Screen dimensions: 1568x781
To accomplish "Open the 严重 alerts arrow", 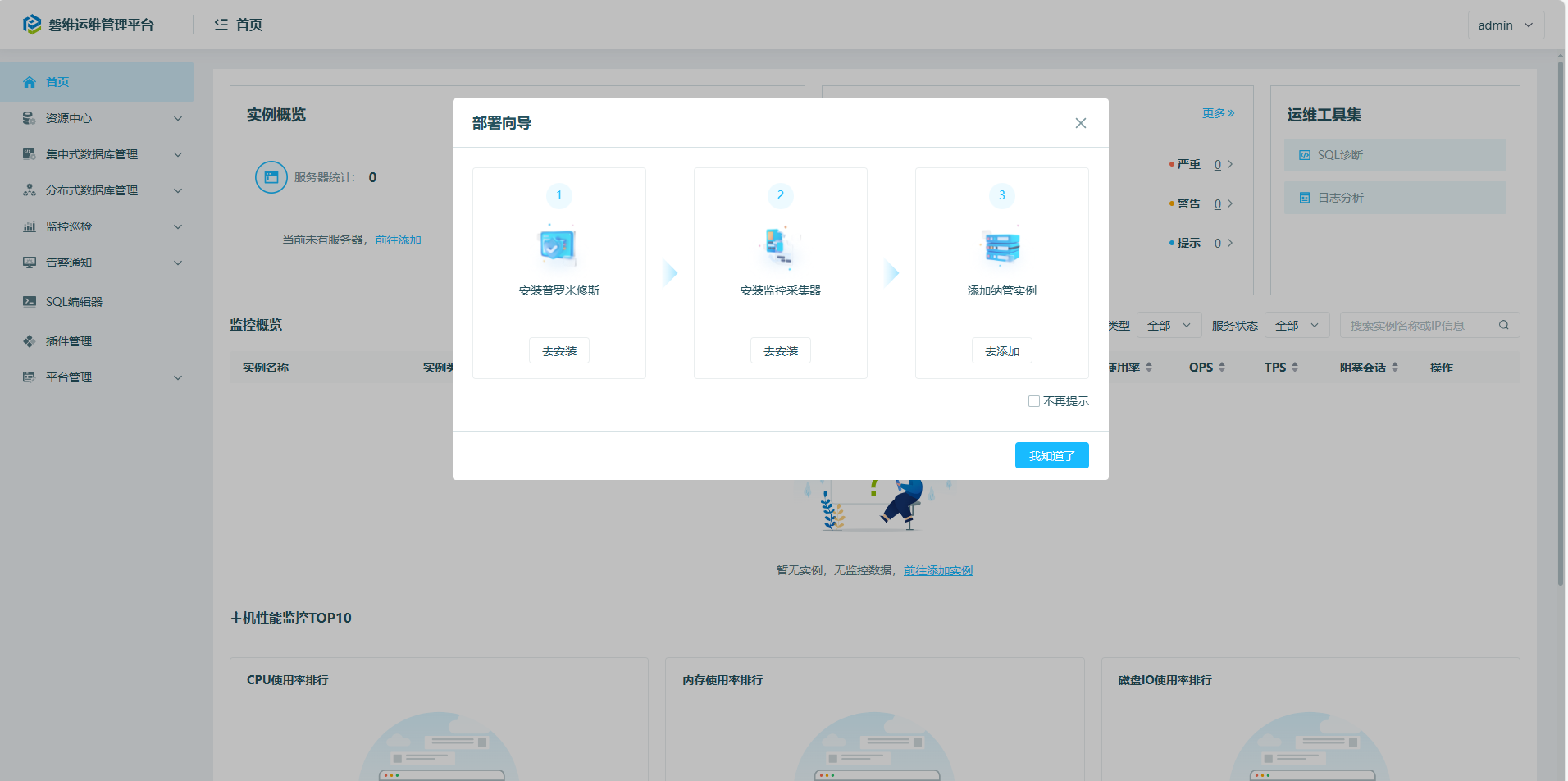I will 1230,164.
